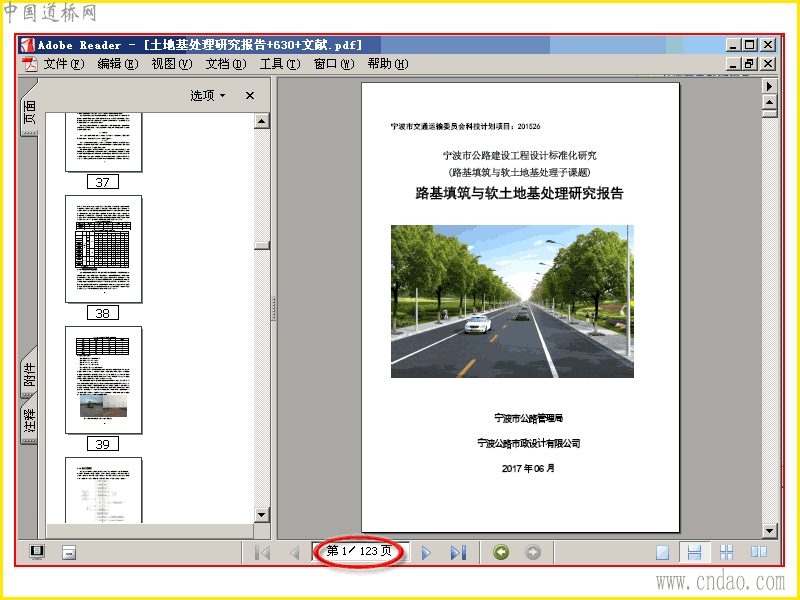
Task: Switch to the 页面 side tab
Action: coord(30,111)
